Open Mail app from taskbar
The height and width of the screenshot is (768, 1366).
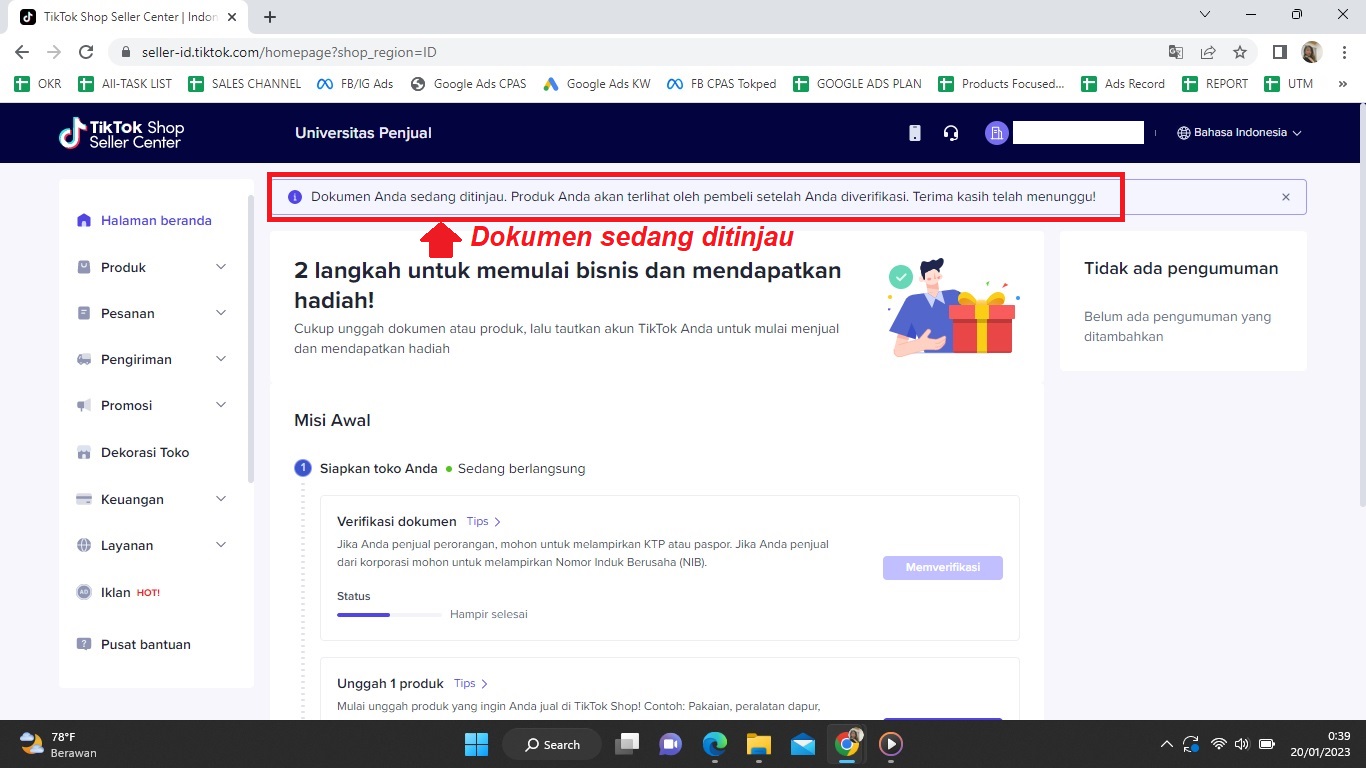click(x=802, y=744)
